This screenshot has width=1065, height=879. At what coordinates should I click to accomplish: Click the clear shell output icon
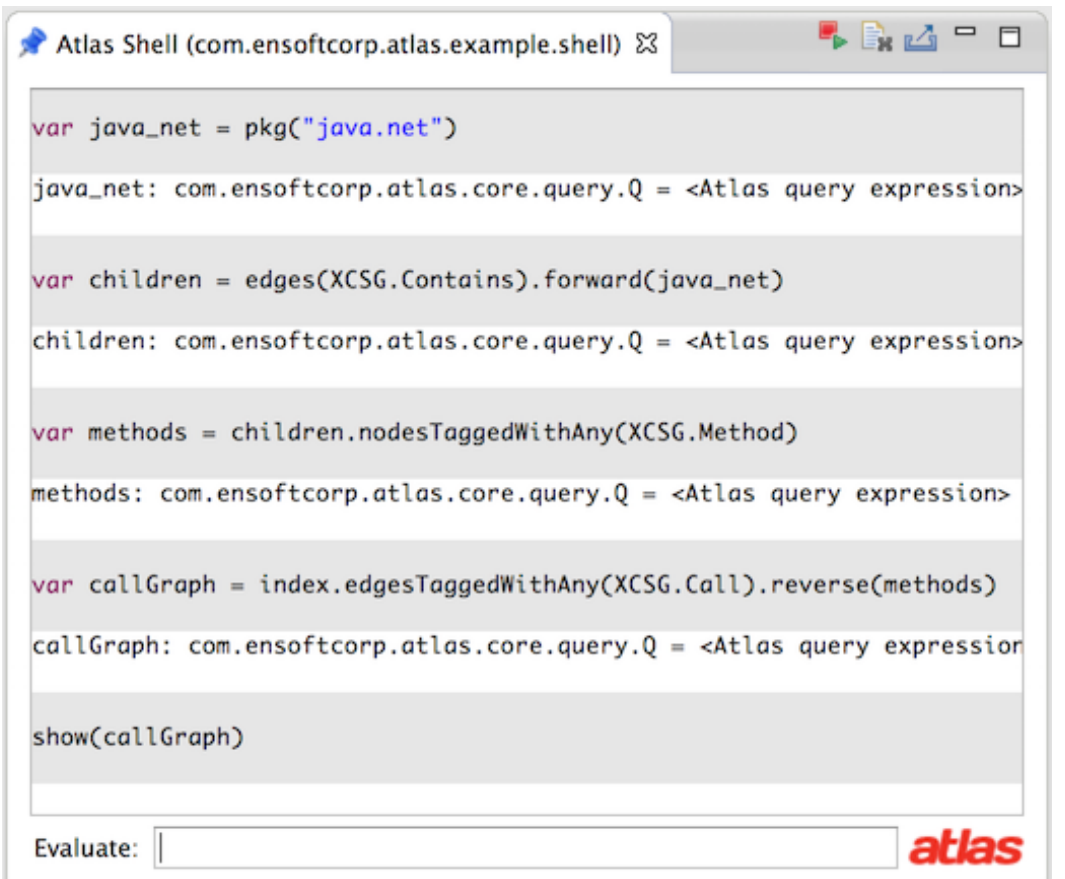[x=876, y=37]
